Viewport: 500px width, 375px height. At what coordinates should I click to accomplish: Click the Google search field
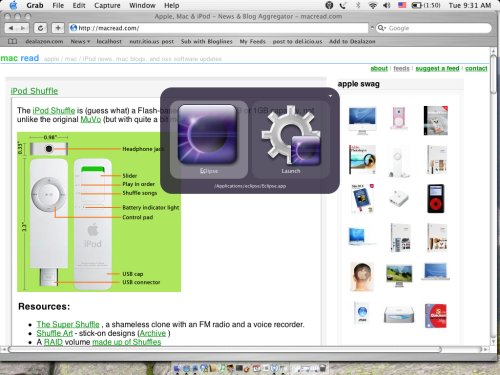(433, 28)
